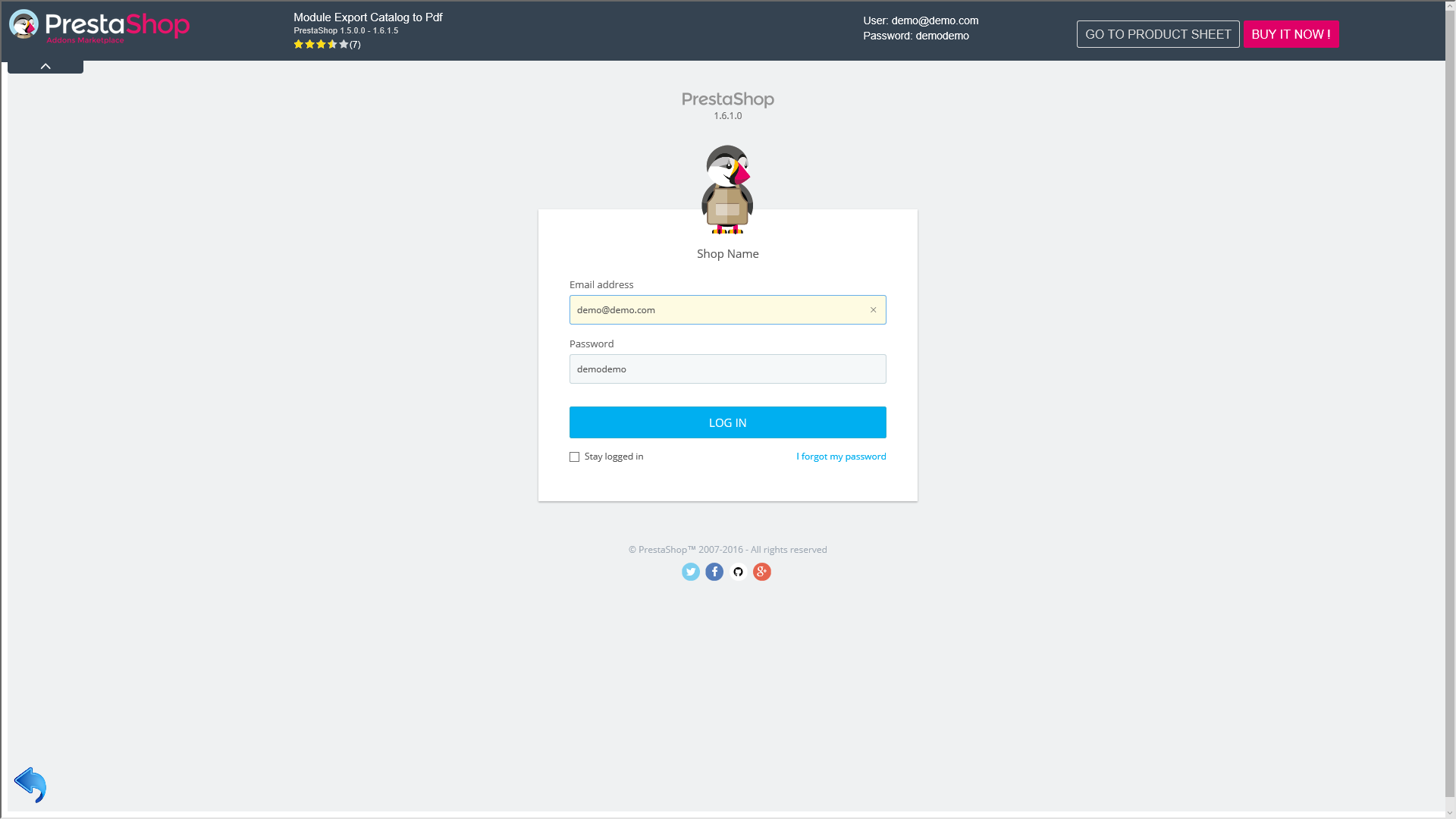The width and height of the screenshot is (1456, 819).
Task: Click into the Password field
Action: pos(727,369)
